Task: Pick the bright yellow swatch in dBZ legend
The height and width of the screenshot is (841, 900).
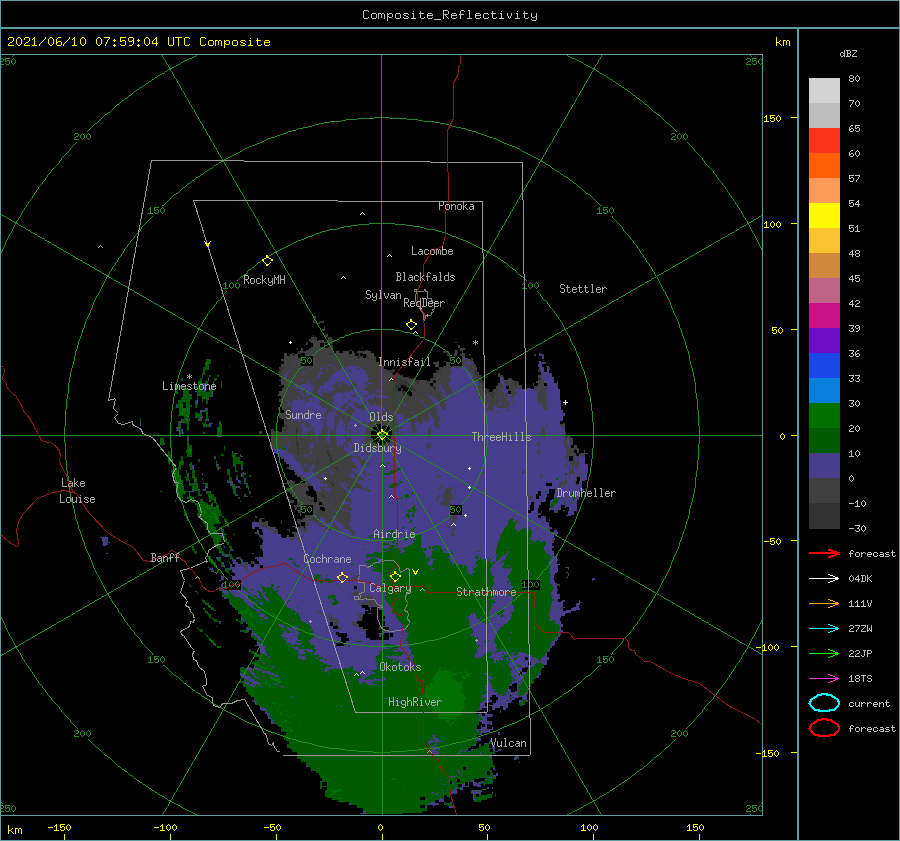Action: 824,215
